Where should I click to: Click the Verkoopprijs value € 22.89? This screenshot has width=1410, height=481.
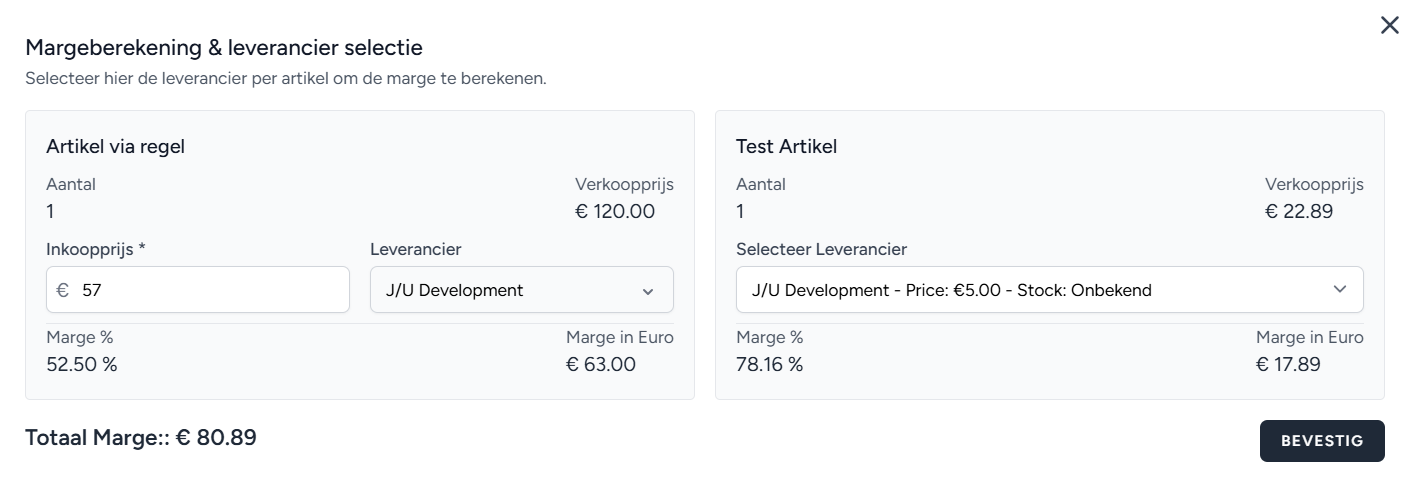tap(1298, 211)
